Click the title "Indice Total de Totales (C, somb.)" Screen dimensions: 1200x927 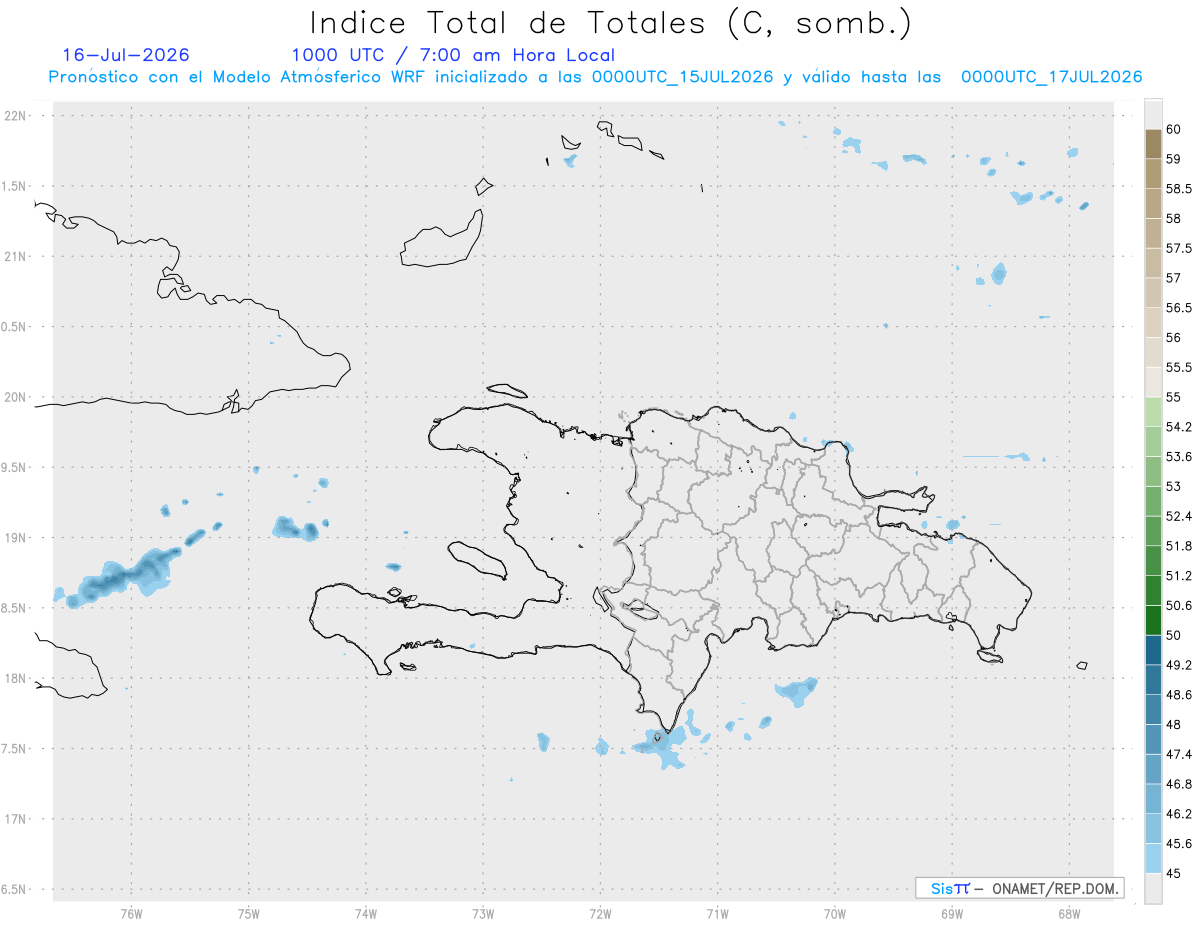[x=610, y=22]
